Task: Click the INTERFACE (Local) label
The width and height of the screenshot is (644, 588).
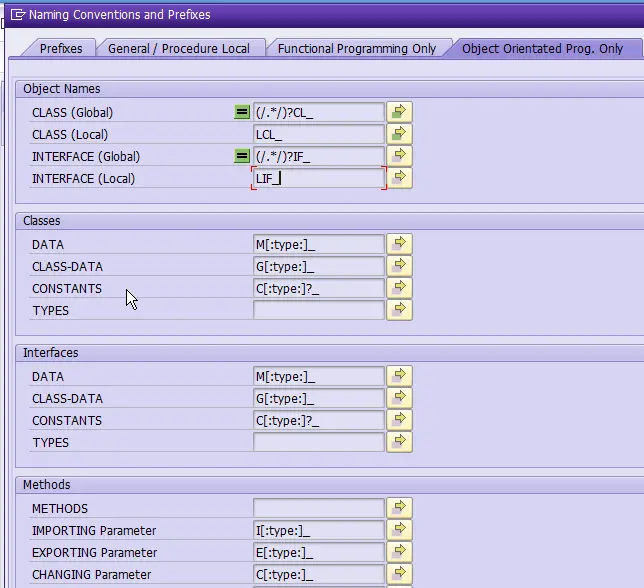Action: tap(83, 179)
